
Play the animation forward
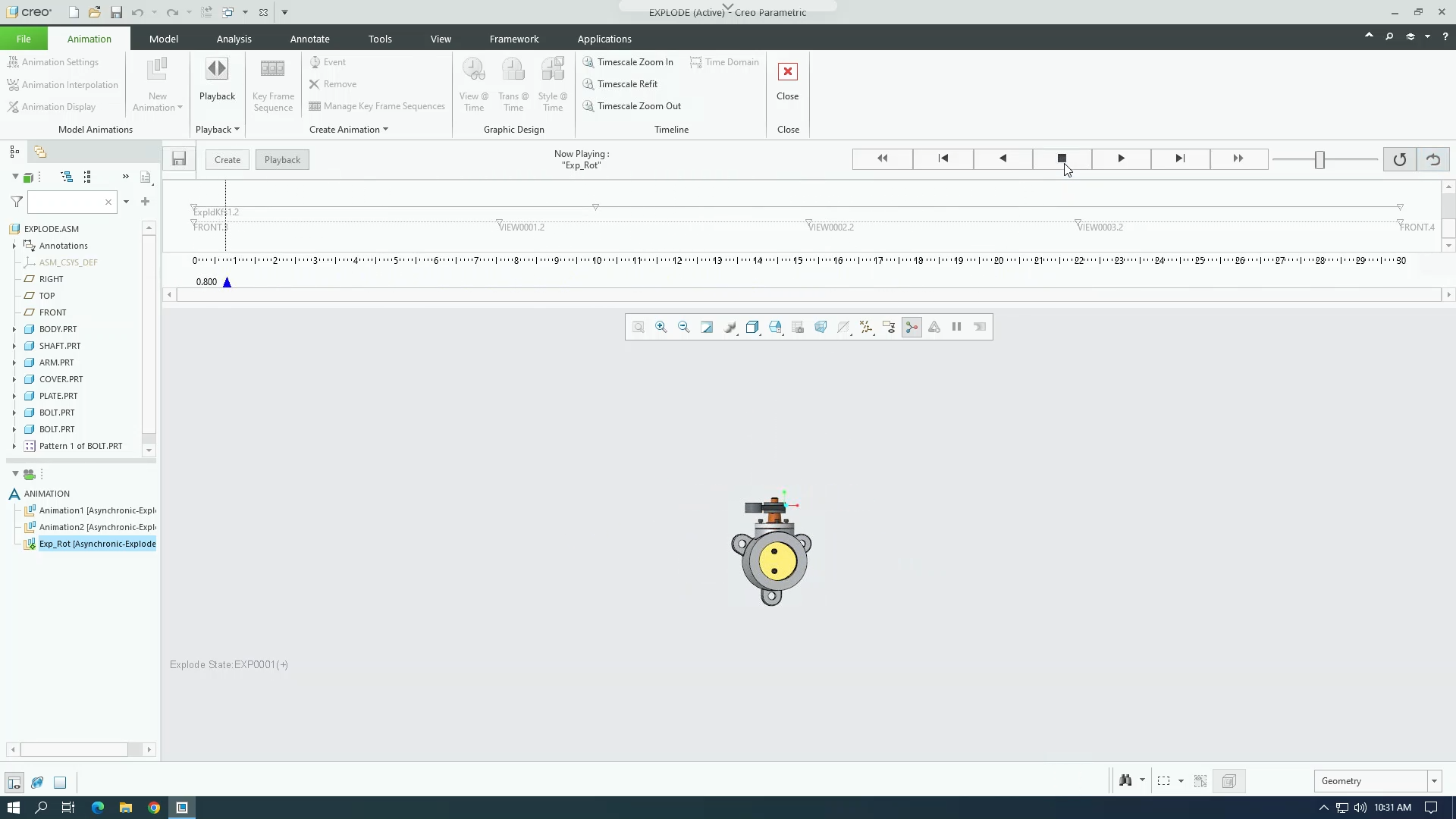[1121, 158]
